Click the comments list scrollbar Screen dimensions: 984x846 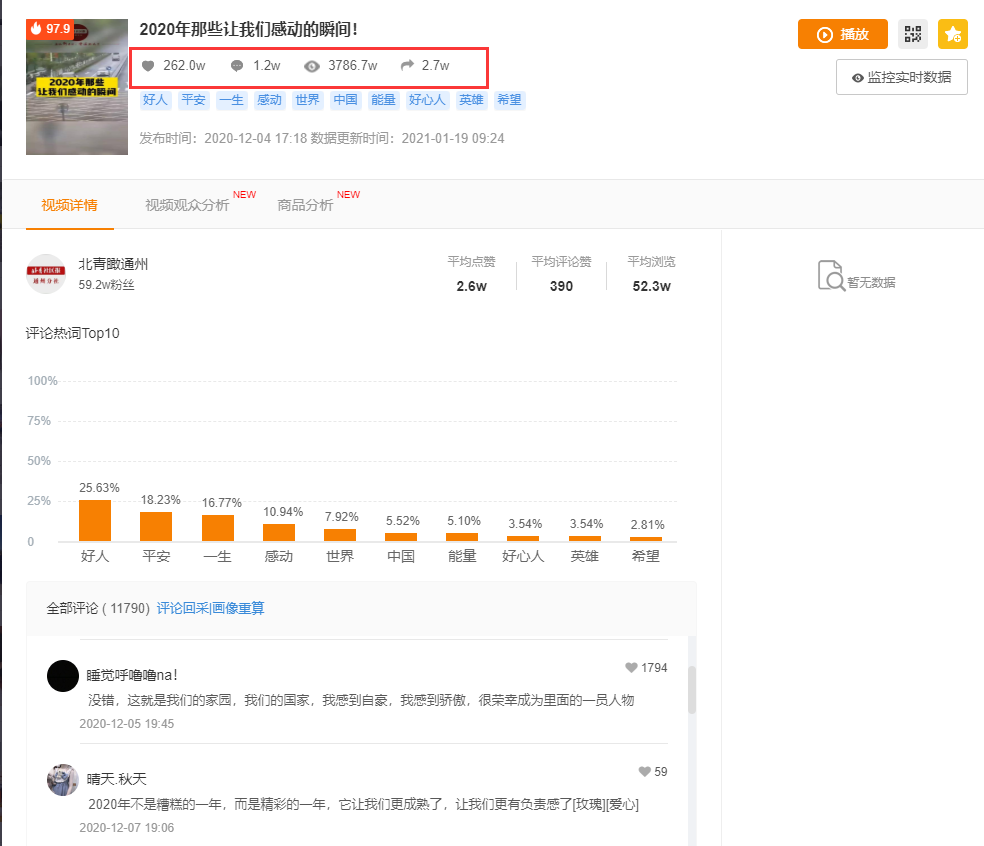pyautogui.click(x=692, y=690)
